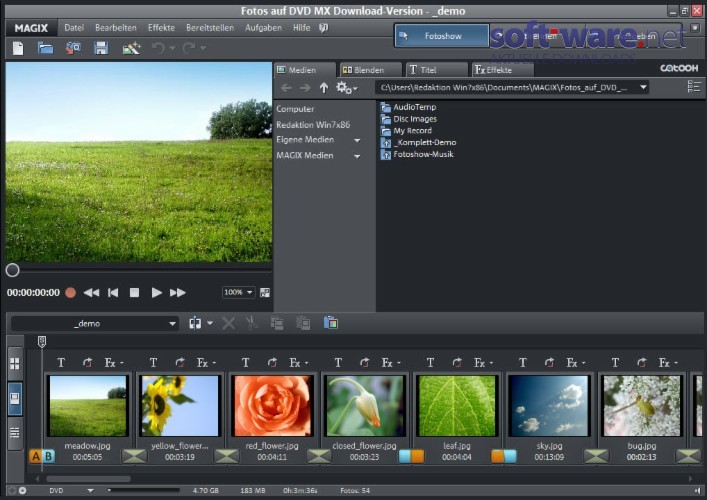The height and width of the screenshot is (500, 707).
Task: Click the save disk icon in toolbar
Action: tap(101, 48)
